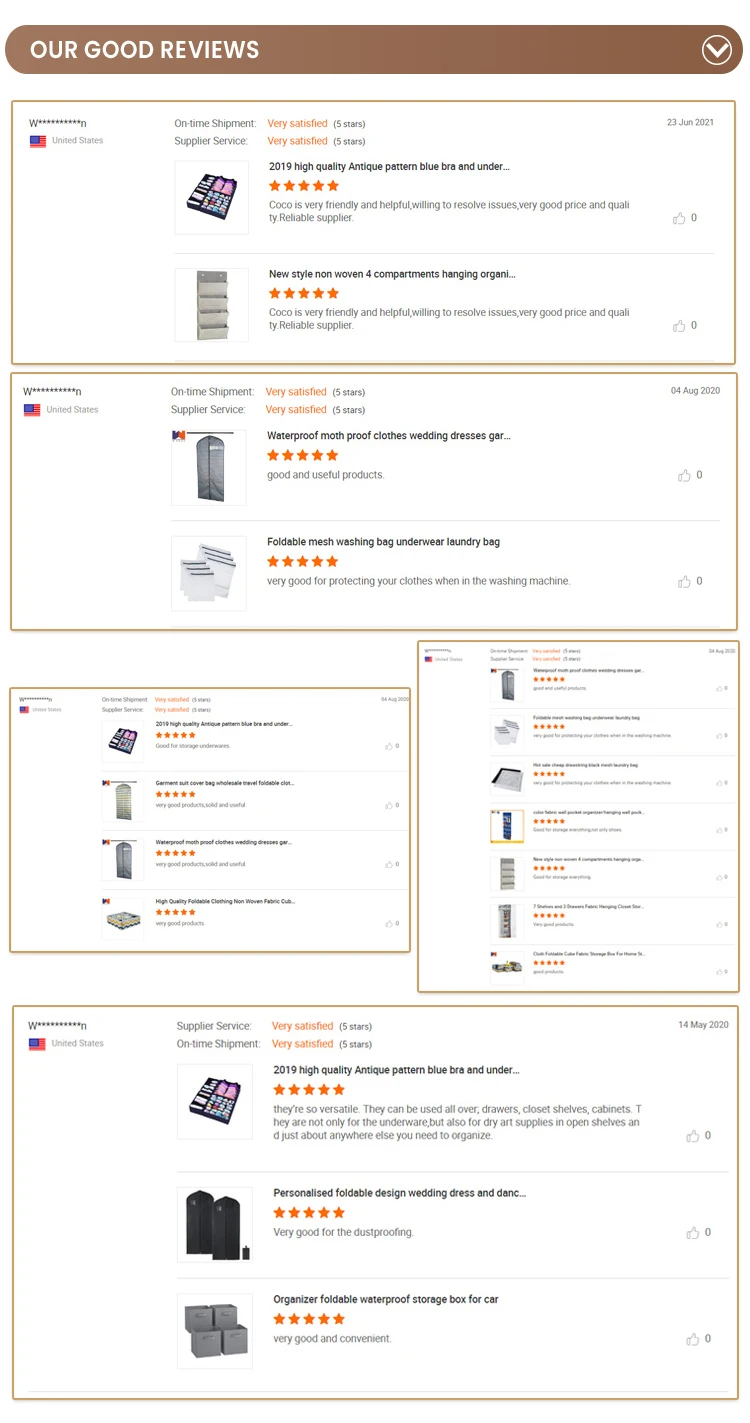Open '2019 high quality Antique pattern blue bra' link
The height and width of the screenshot is (1423, 750).
point(389,167)
